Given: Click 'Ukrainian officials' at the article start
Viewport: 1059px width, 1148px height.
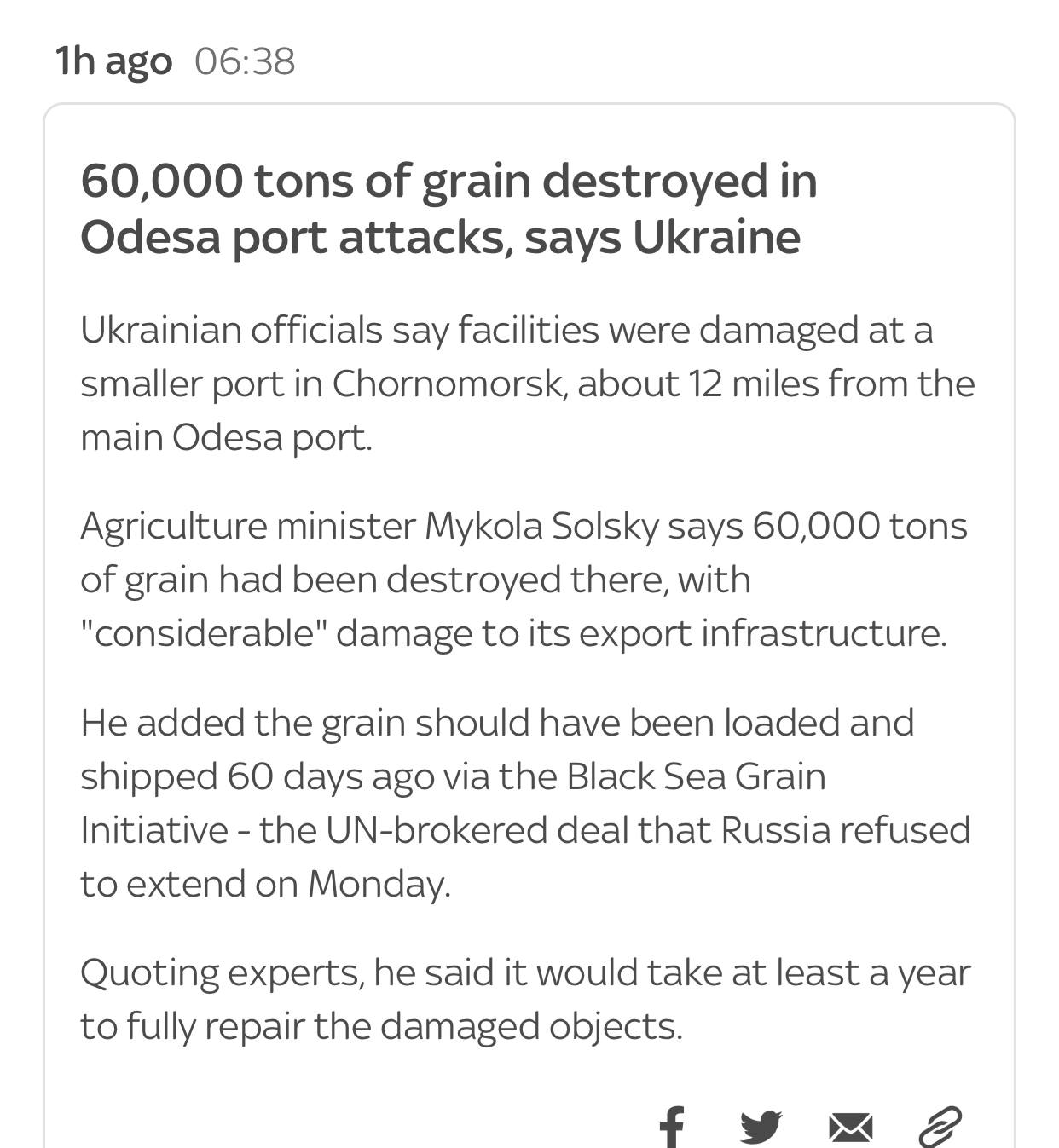Looking at the screenshot, I should pyautogui.click(x=231, y=330).
